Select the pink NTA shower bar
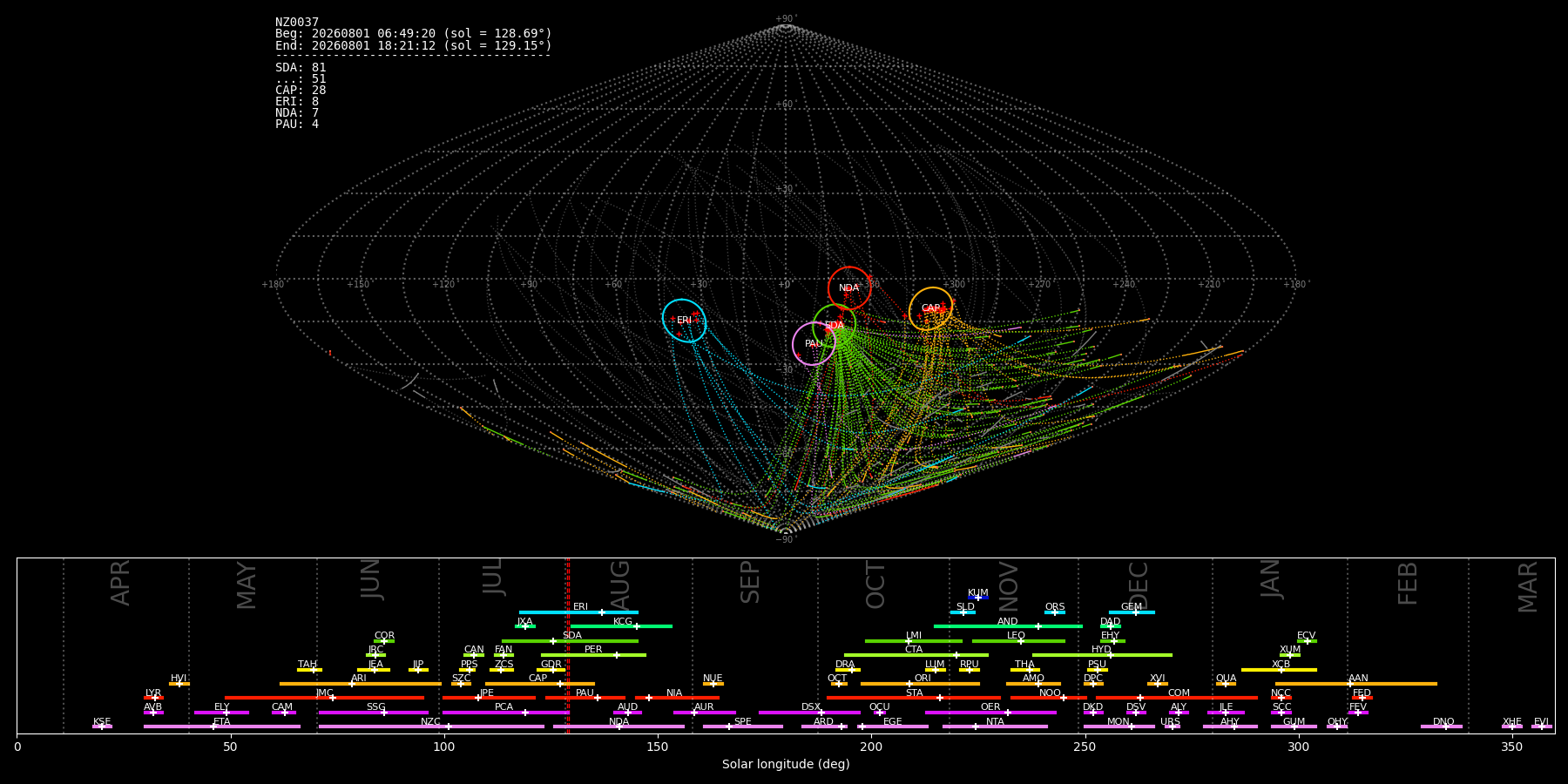The image size is (1568, 784). [995, 727]
